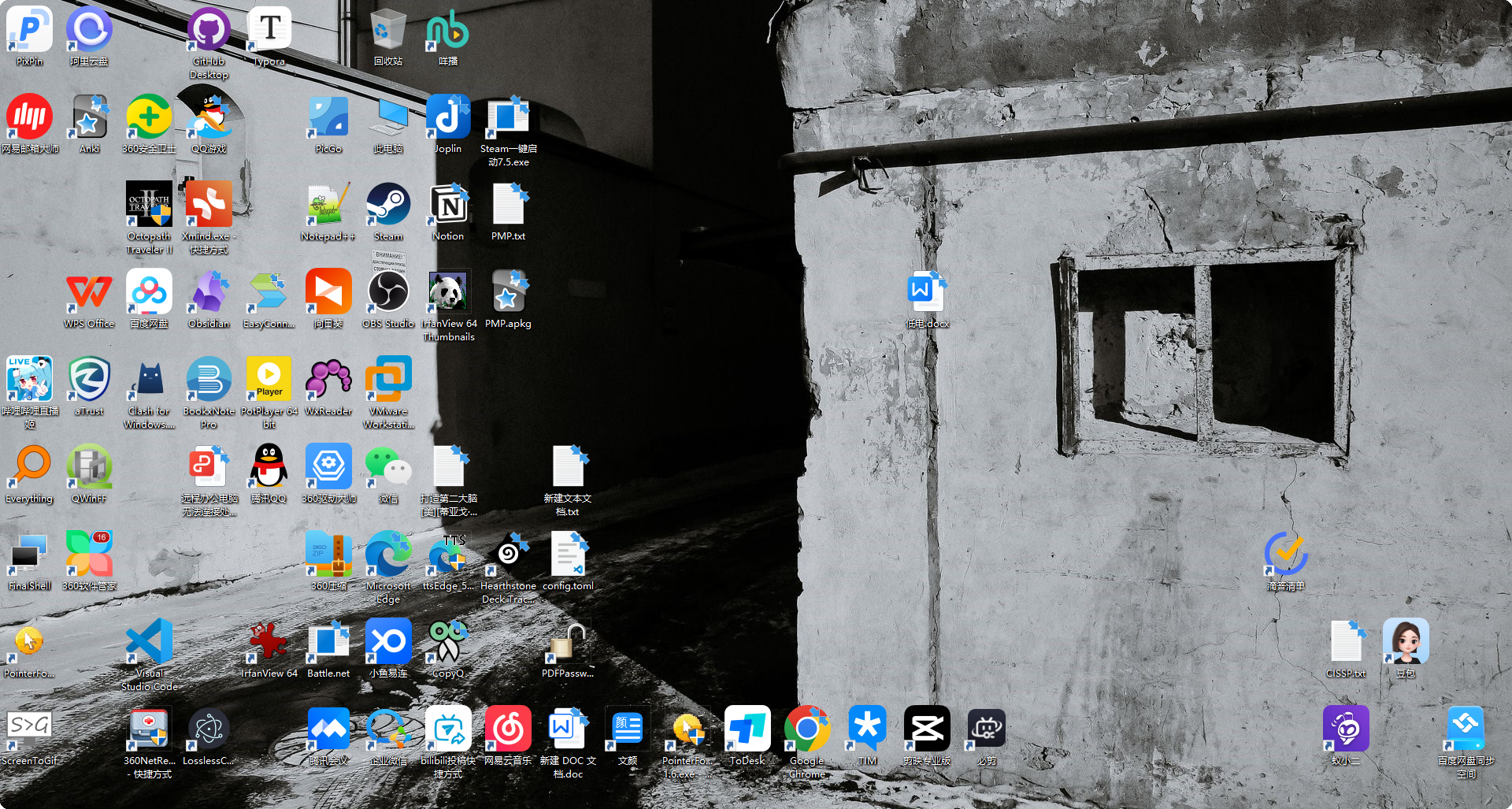Click the Obsidian desktop icon
Viewport: 1512px width, 809px height.
pyautogui.click(x=209, y=293)
